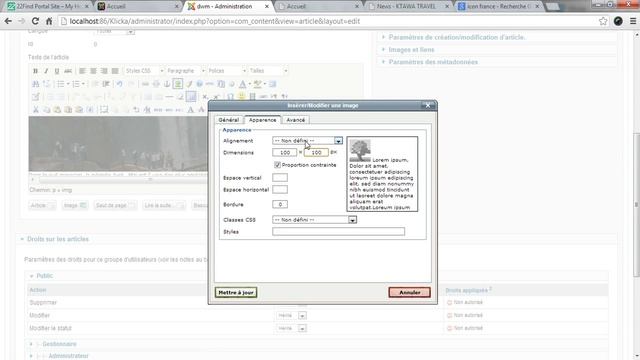Click the browser home icon
Viewport: 640px width, 360px height.
(x=49, y=21)
